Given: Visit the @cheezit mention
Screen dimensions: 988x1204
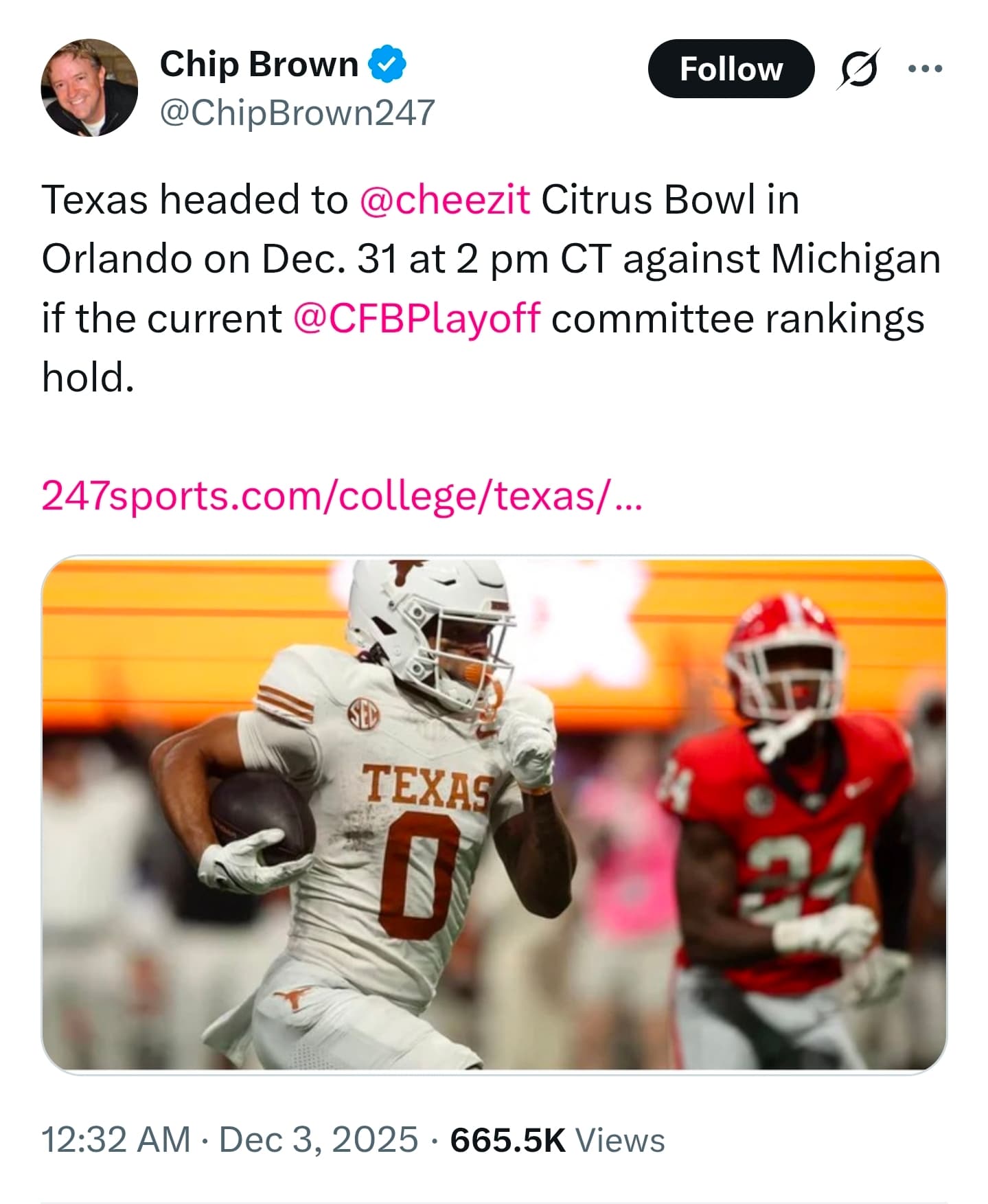Looking at the screenshot, I should pos(444,200).
